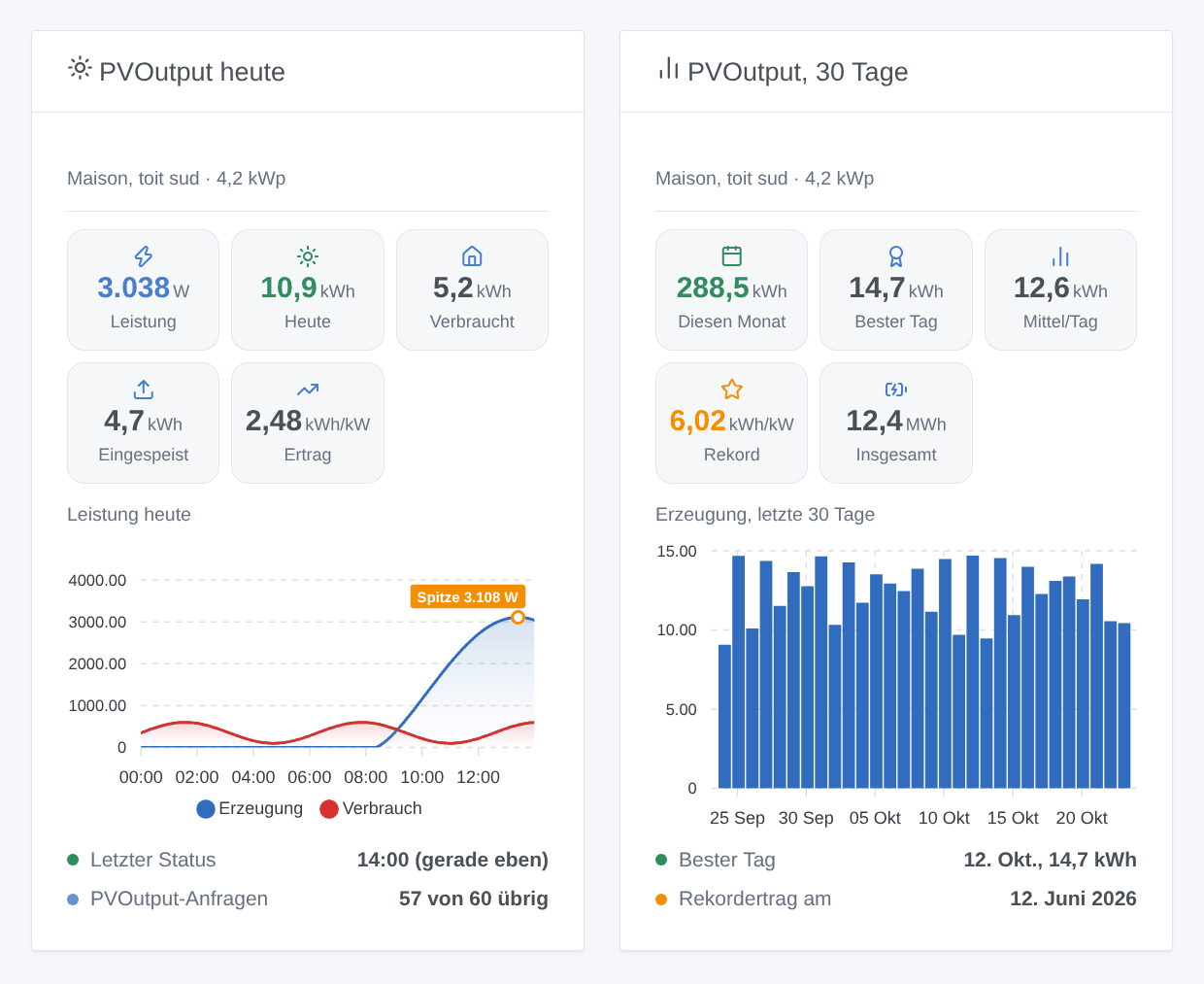Click the calendar icon above Diesen Monat

click(732, 256)
